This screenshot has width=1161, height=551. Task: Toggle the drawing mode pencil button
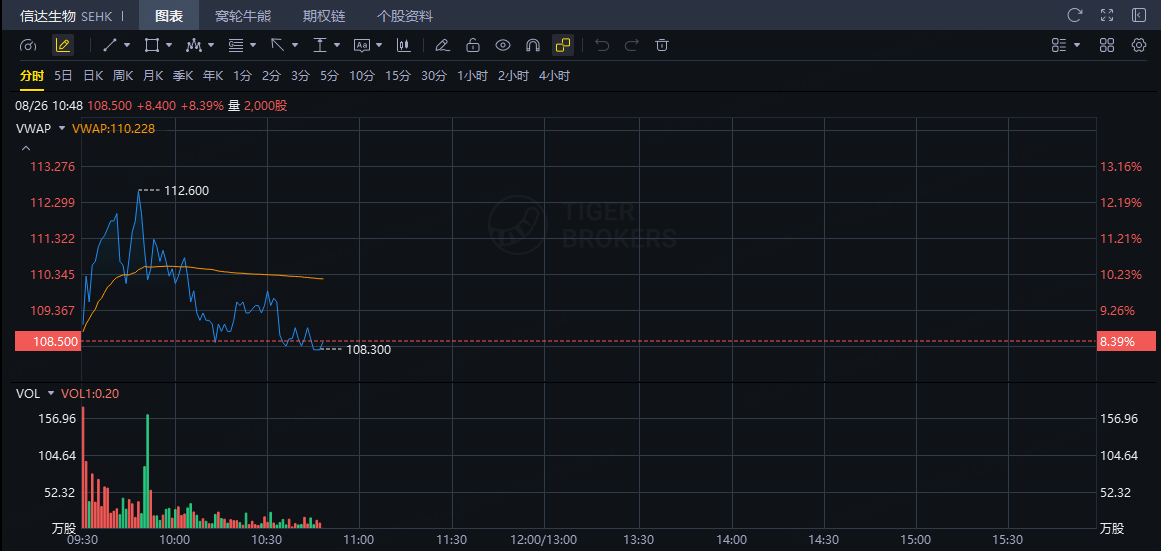(63, 46)
